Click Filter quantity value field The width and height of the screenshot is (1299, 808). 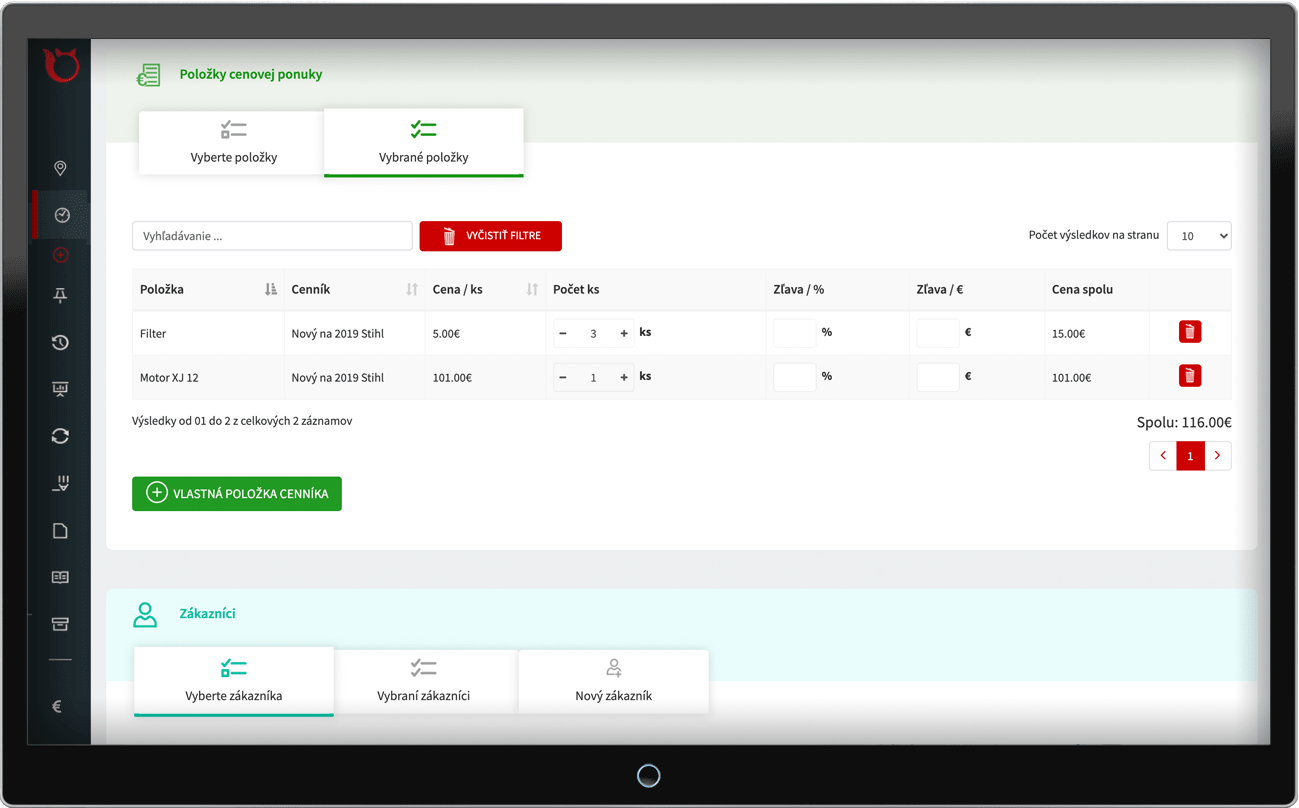pyautogui.click(x=593, y=333)
